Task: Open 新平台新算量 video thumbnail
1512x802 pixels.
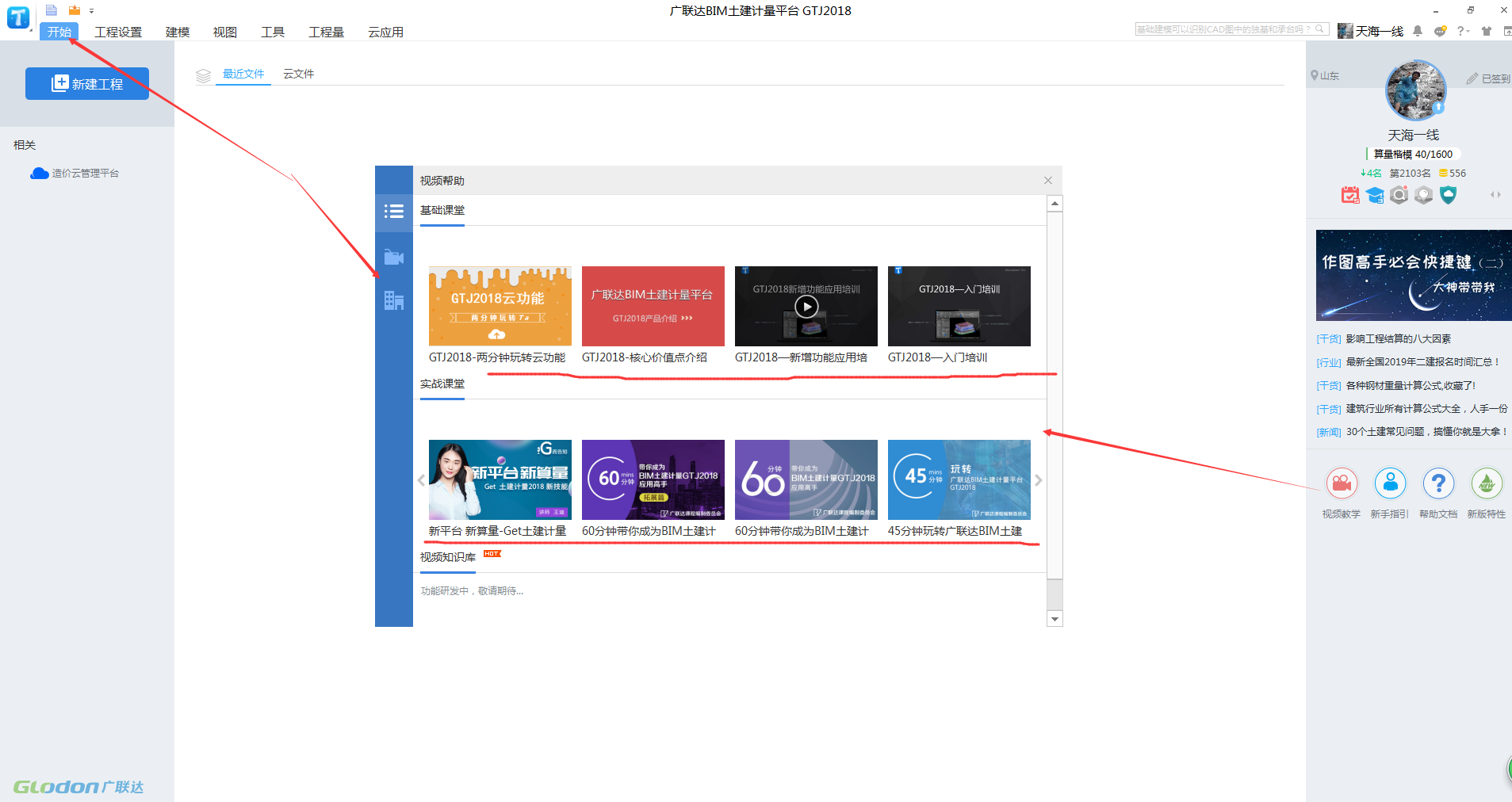Action: coord(500,479)
